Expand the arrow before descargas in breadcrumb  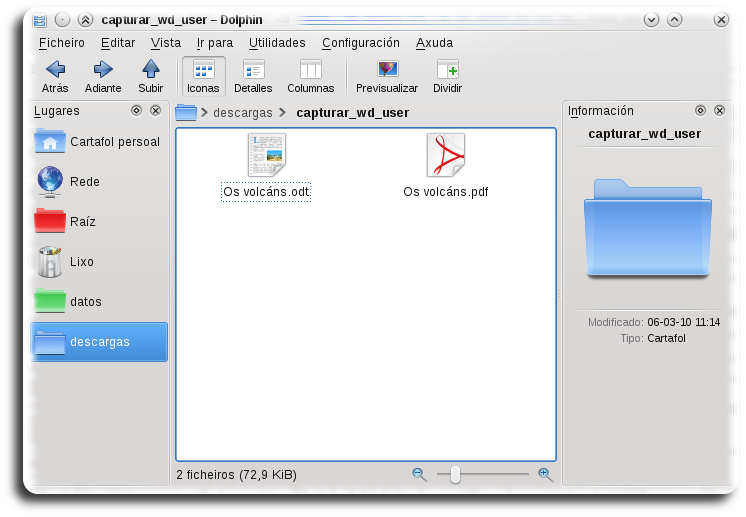coord(204,113)
